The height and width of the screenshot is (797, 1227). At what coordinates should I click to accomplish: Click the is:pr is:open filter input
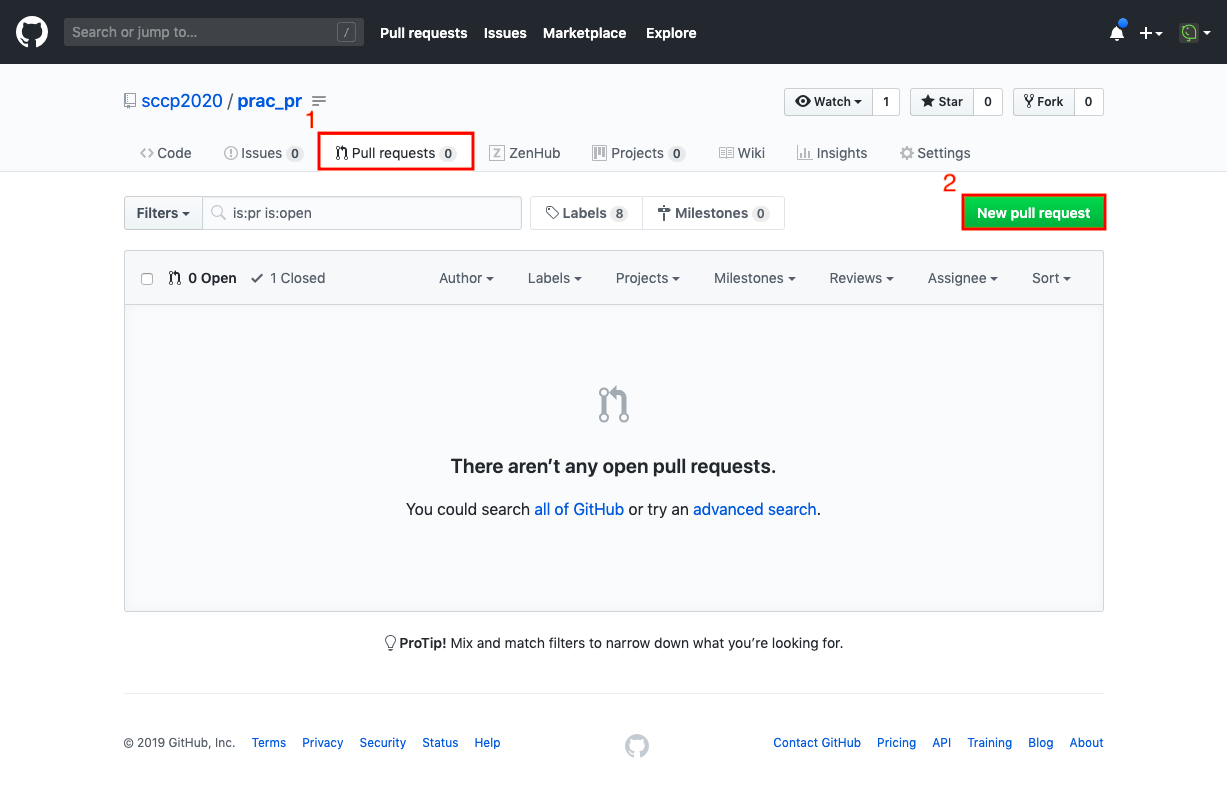click(x=362, y=213)
